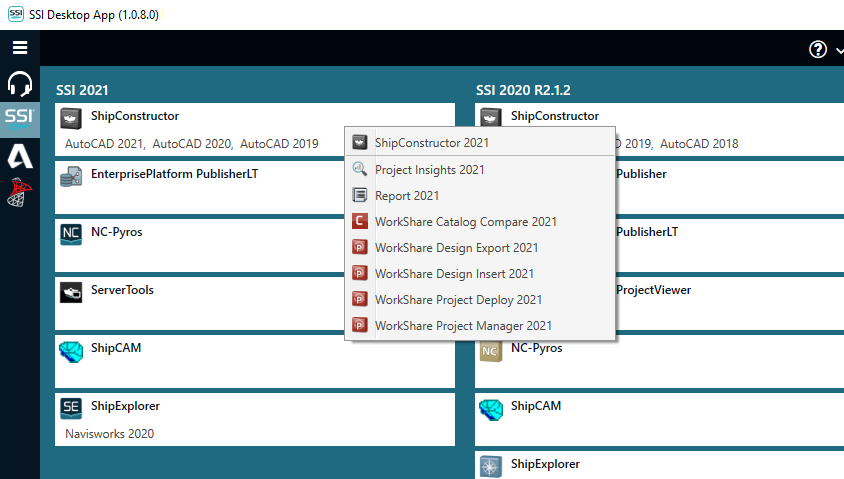This screenshot has height=479, width=844.
Task: Click the help question mark icon
Action: [818, 50]
